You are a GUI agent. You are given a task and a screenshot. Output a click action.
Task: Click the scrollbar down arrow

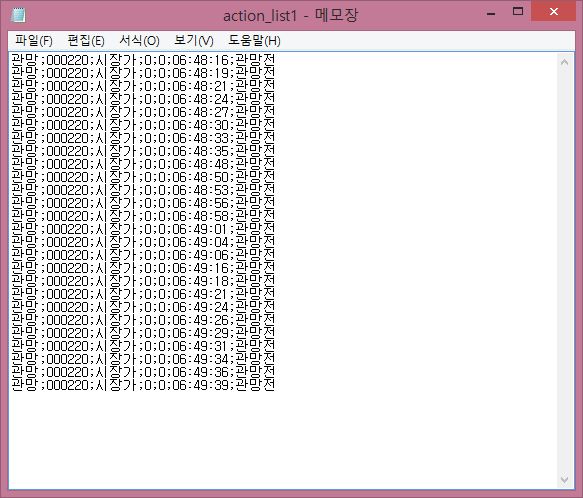click(564, 479)
